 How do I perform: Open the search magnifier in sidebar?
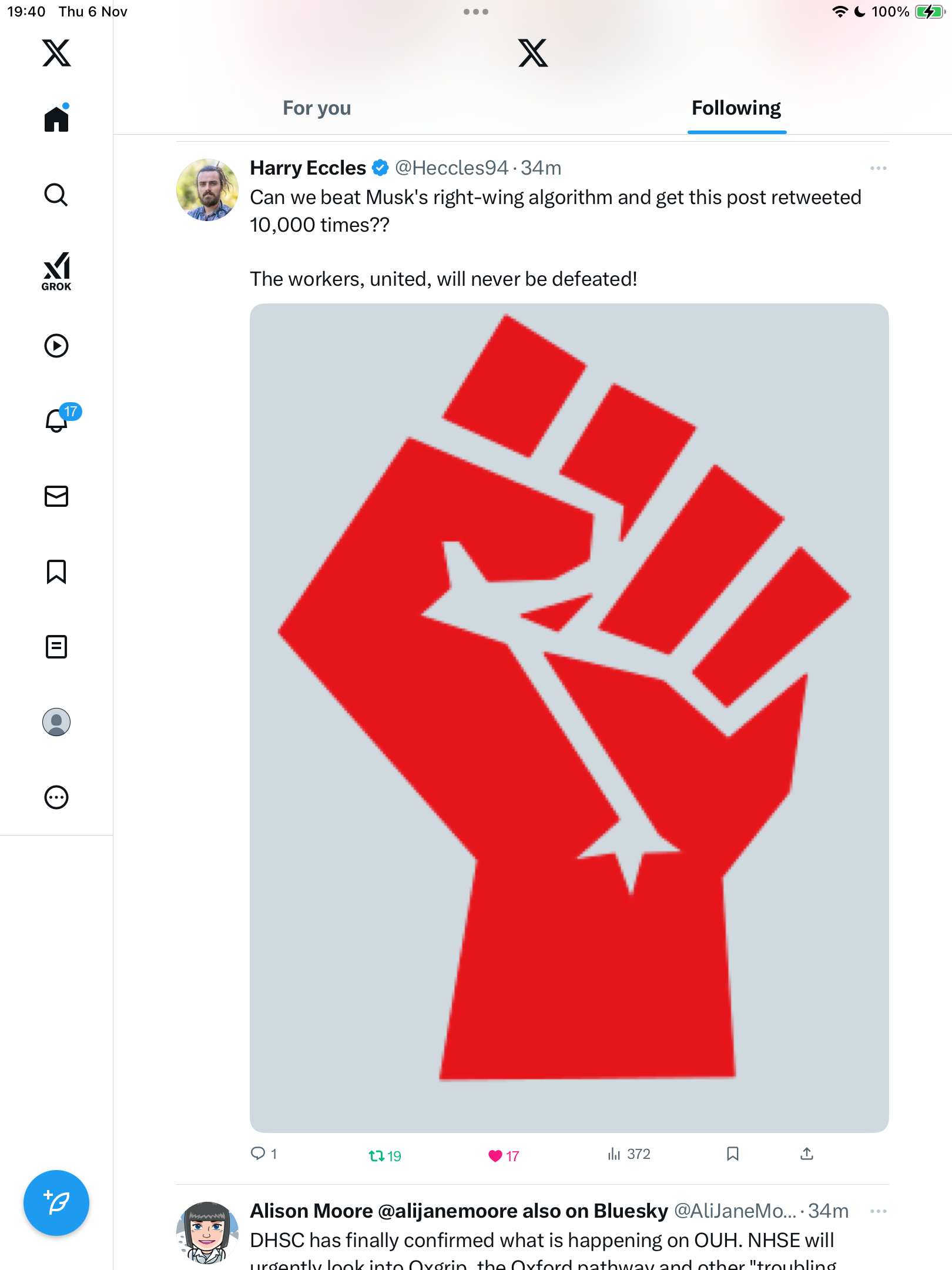point(56,195)
